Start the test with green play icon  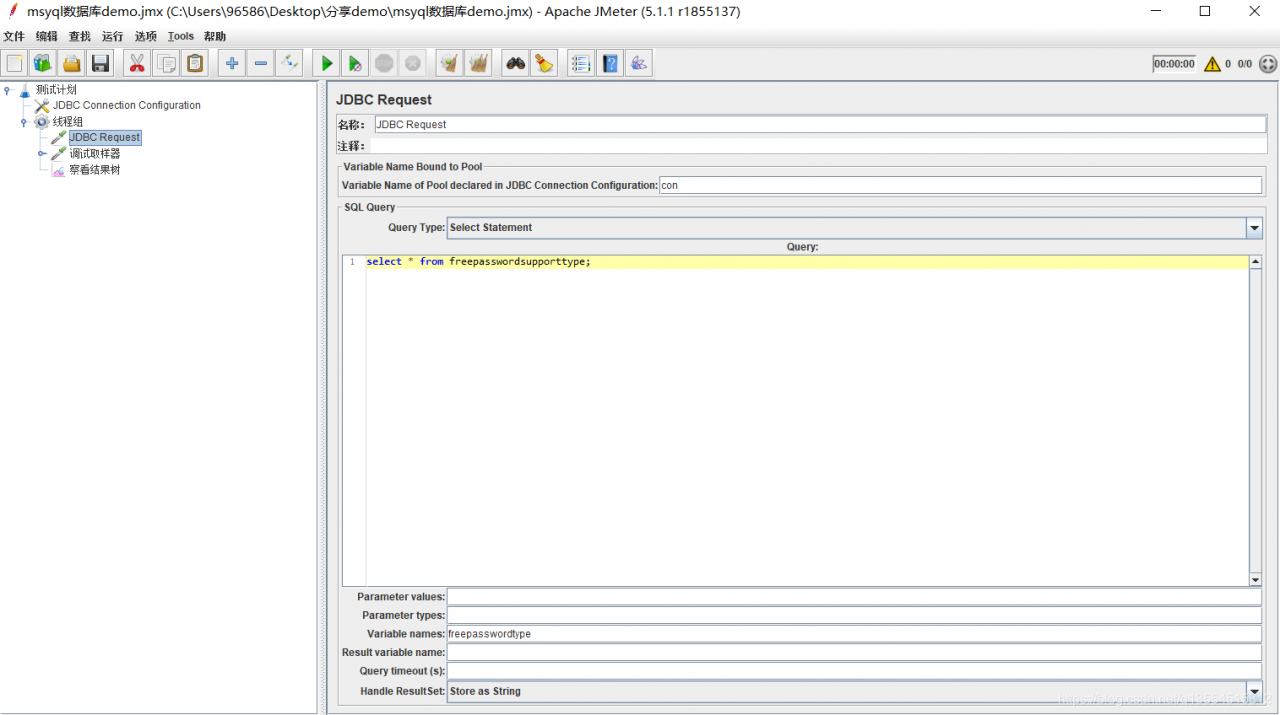[x=327, y=64]
